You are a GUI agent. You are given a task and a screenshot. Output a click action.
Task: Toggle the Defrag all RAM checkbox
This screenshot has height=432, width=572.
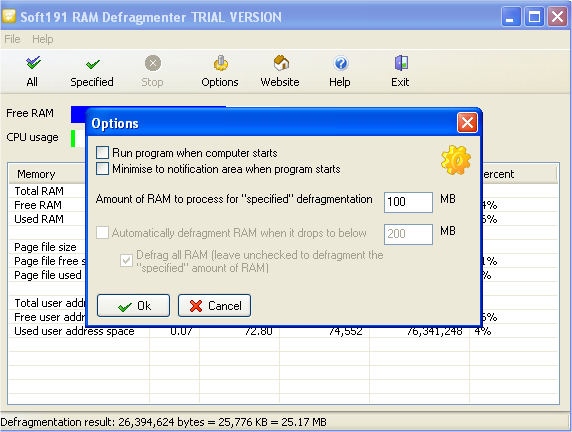point(126,261)
